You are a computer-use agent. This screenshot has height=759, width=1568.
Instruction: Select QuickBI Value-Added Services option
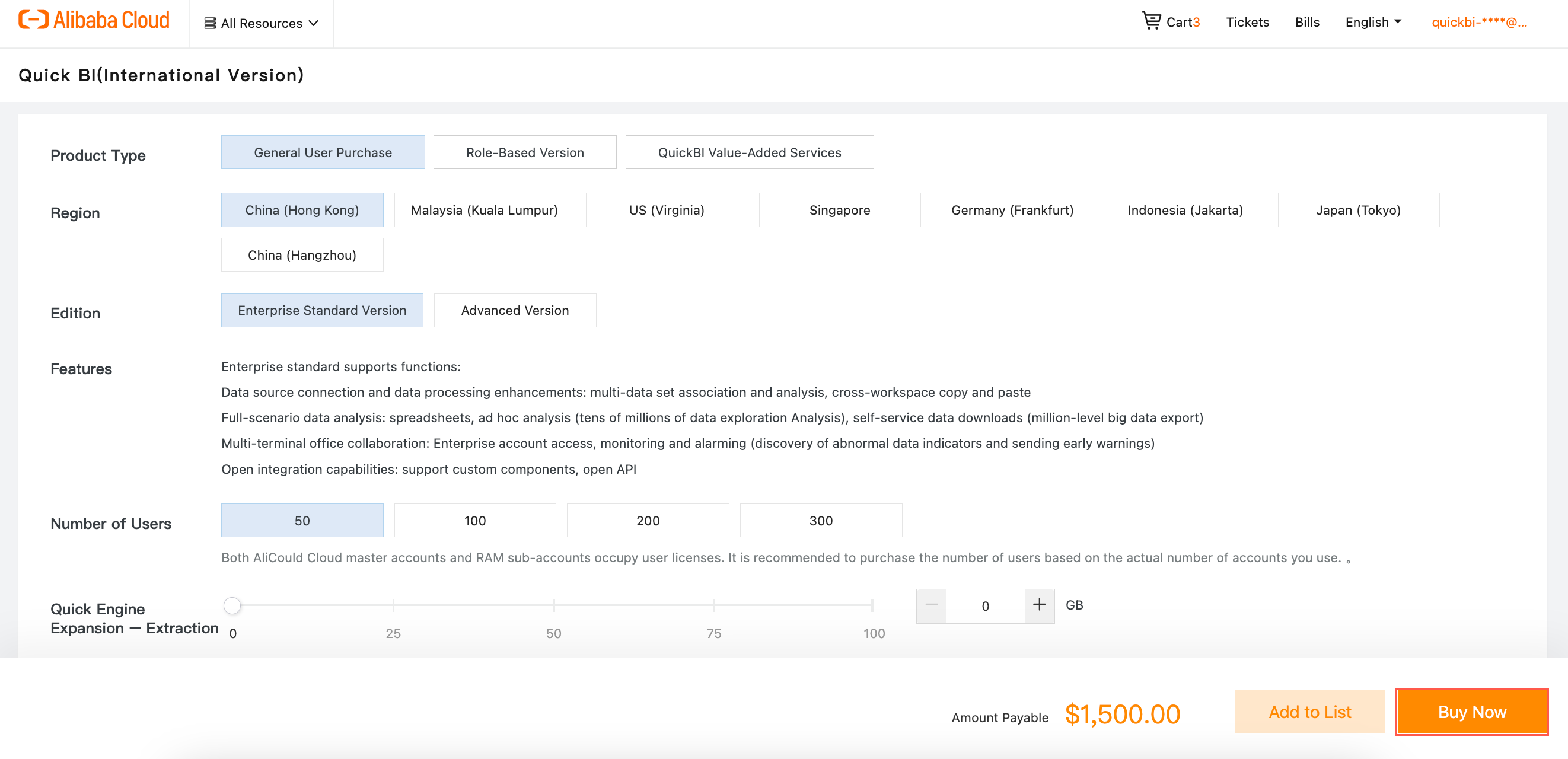[x=749, y=152]
